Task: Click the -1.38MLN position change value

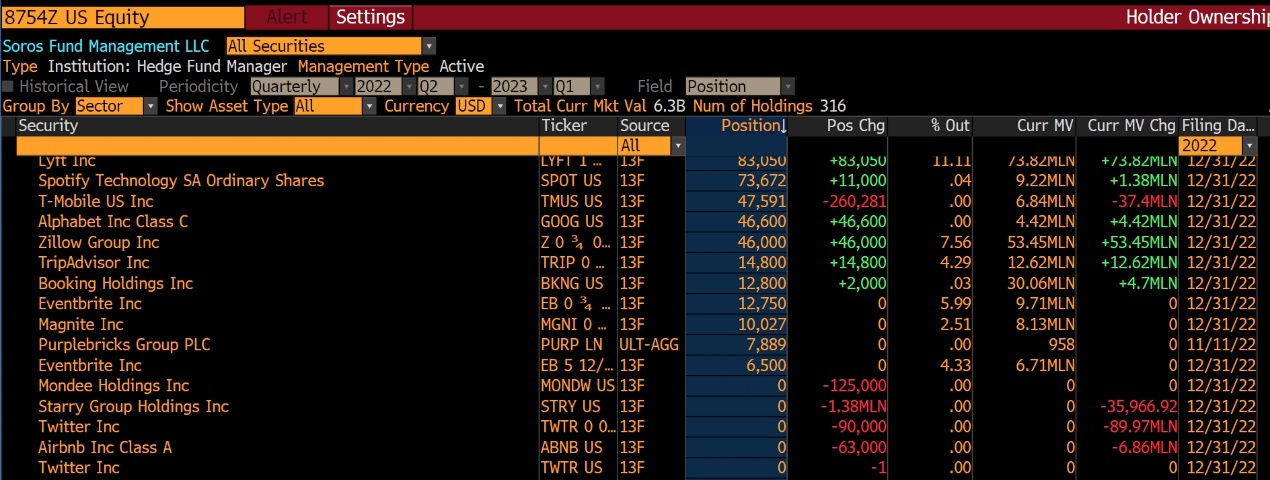Action: pyautogui.click(x=852, y=406)
